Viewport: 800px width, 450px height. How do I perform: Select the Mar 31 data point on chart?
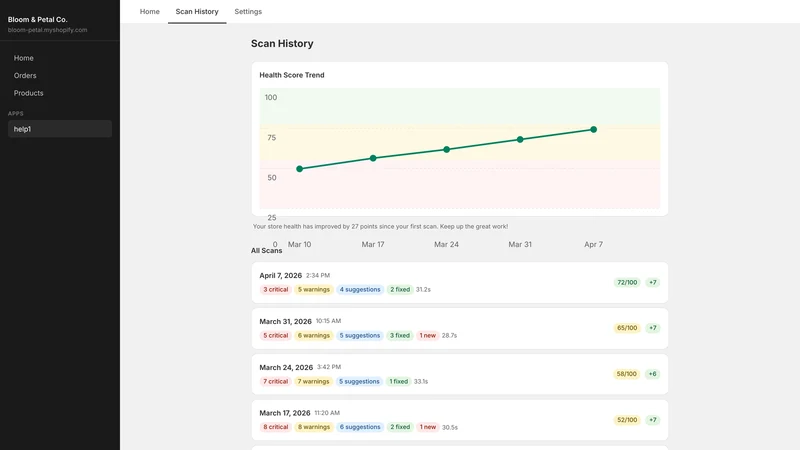pyautogui.click(x=520, y=139)
